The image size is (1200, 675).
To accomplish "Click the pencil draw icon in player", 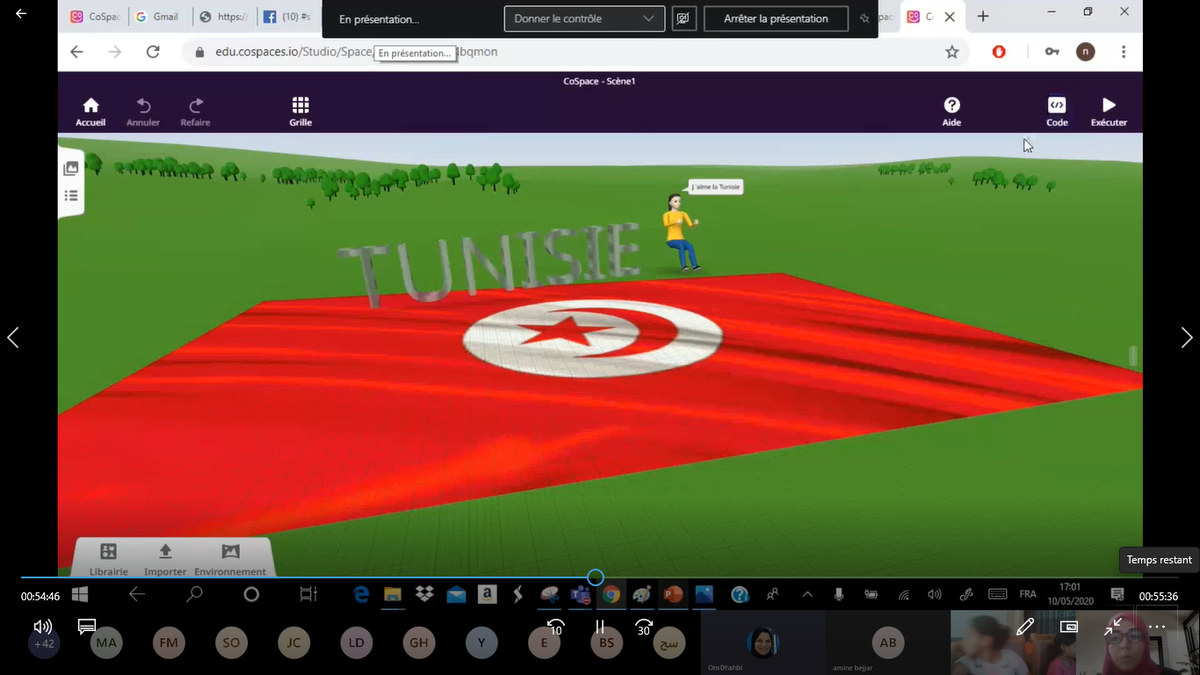I will (1025, 627).
